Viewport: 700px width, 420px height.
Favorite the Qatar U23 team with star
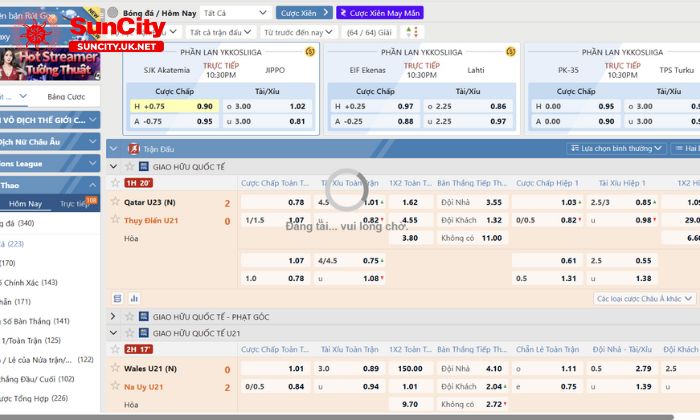[115, 202]
